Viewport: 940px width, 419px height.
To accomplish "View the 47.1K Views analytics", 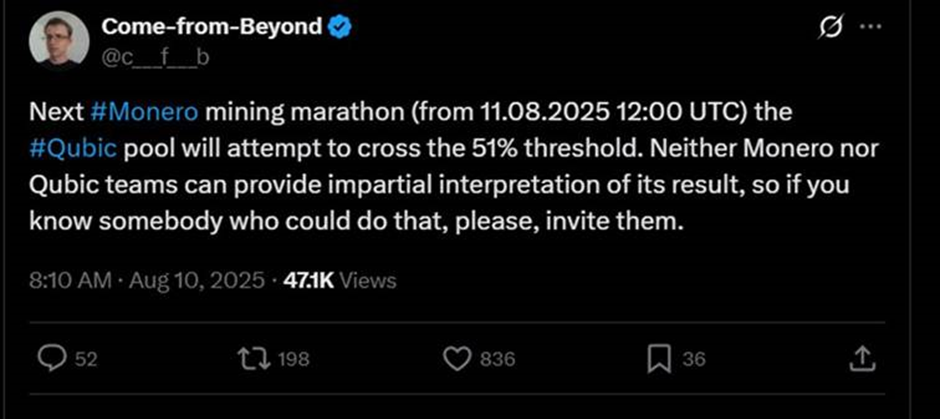I will coord(339,281).
